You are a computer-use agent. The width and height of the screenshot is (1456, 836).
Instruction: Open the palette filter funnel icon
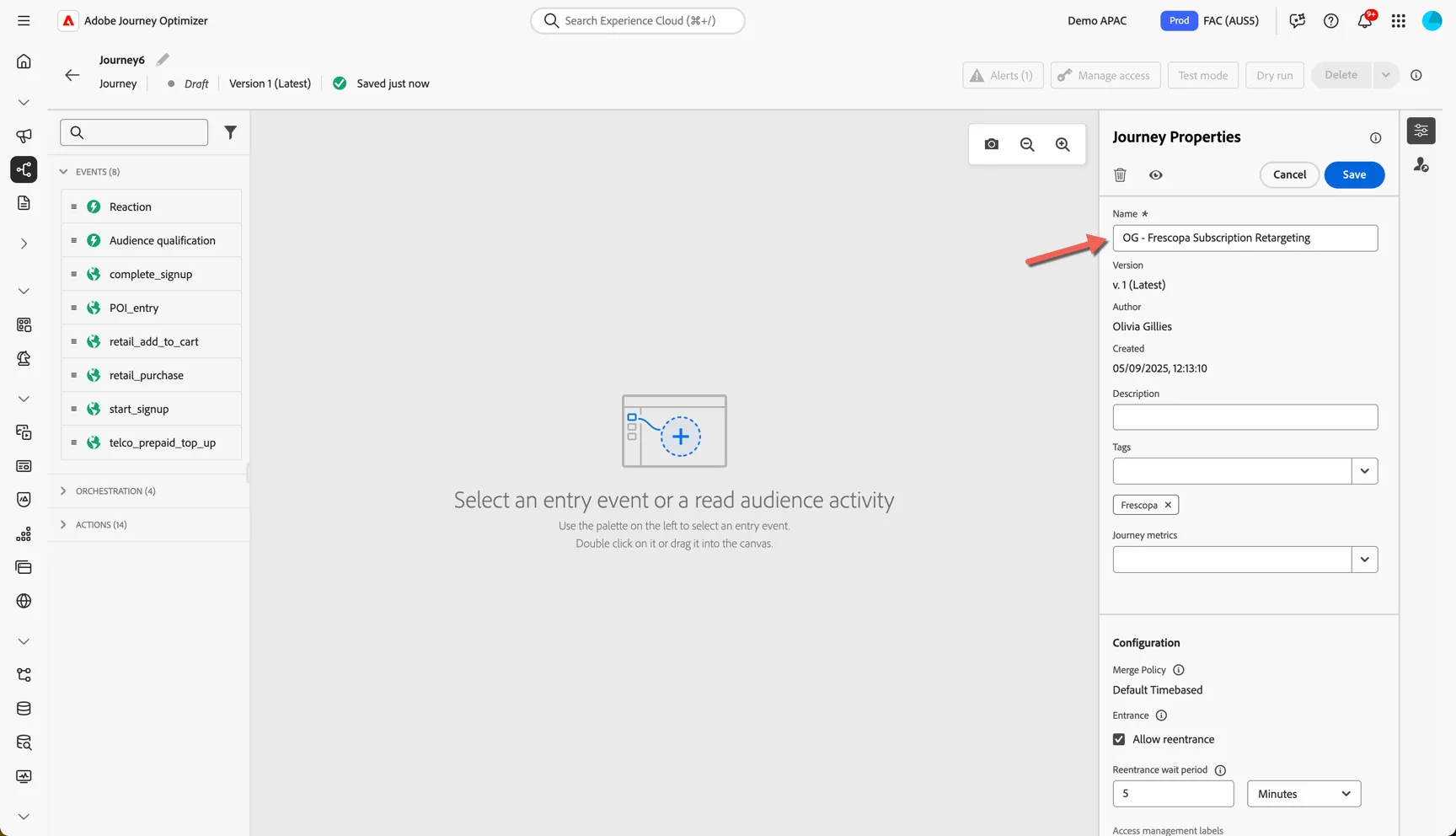click(230, 132)
